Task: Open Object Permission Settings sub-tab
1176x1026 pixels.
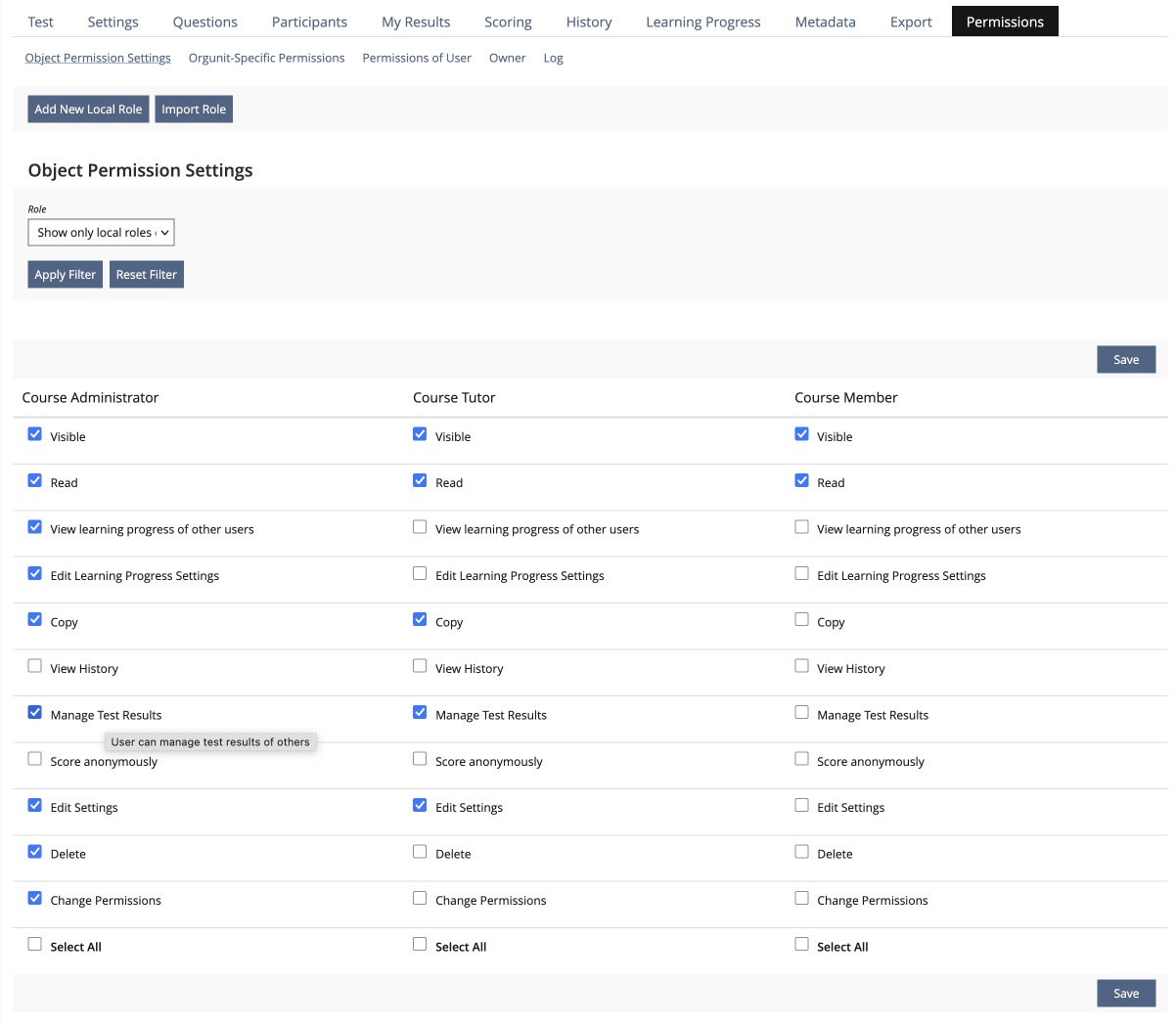Action: [x=98, y=58]
